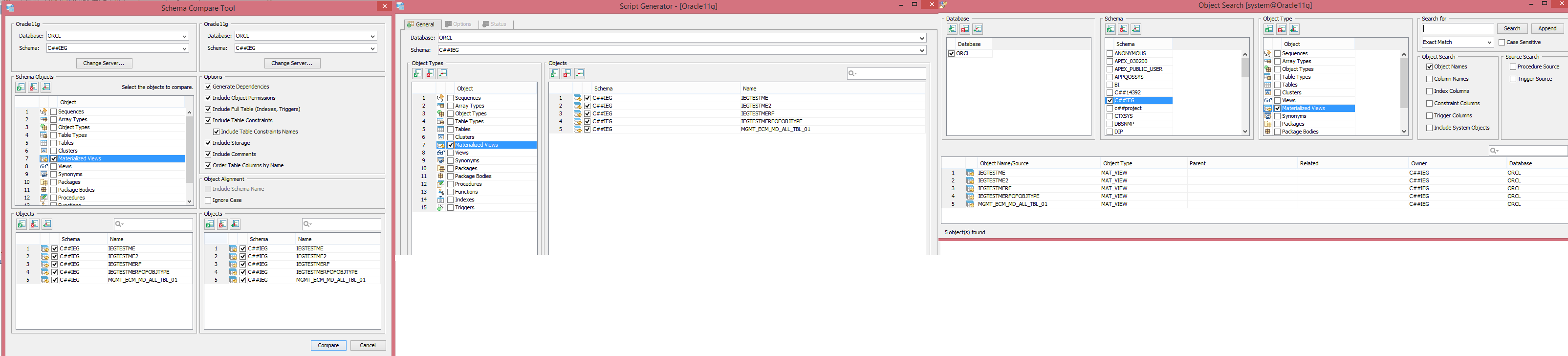Tick the ANONYMOUS schema in Object Search
Viewport: 1568px width, 356px height.
coord(1110,54)
